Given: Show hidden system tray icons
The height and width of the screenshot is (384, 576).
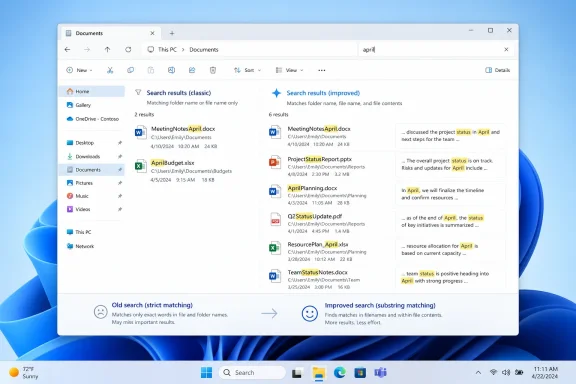Looking at the screenshot, I should click(x=478, y=373).
